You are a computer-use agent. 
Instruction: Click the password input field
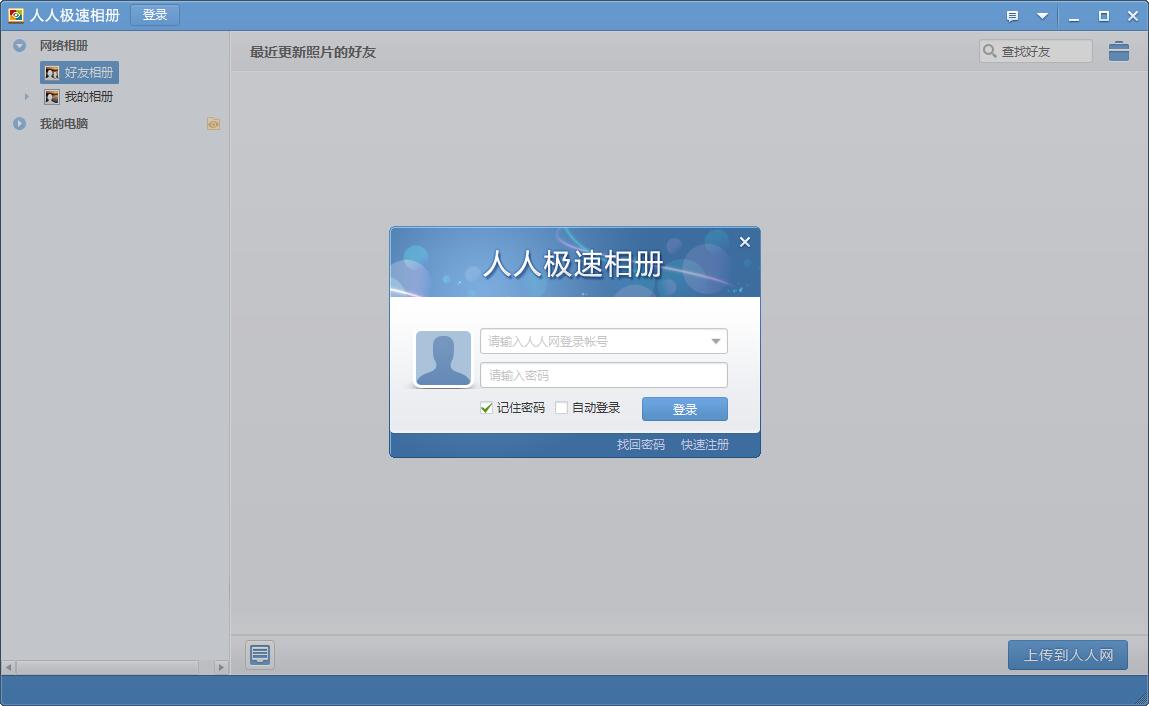click(x=603, y=375)
